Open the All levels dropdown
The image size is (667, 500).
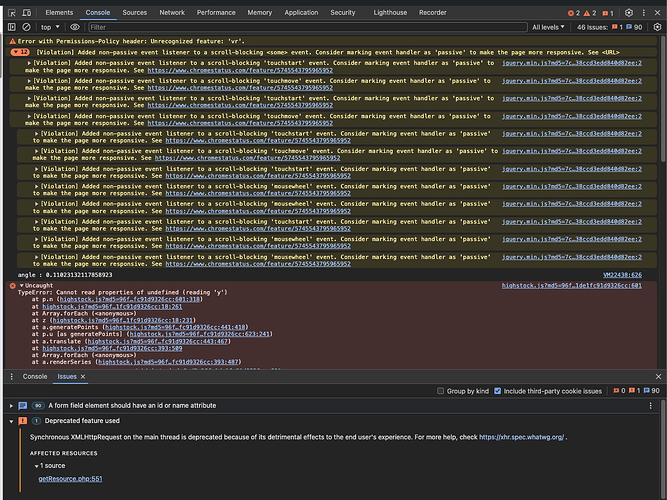(548, 27)
